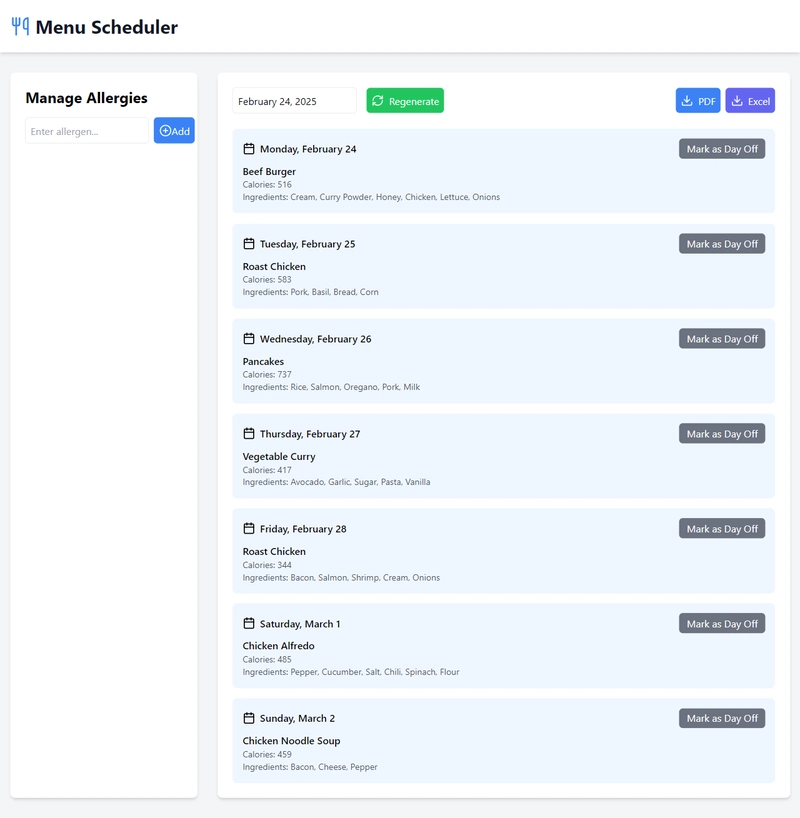Image resolution: width=800 pixels, height=818 pixels.
Task: Mark Monday, February 24 as day off
Action: [x=722, y=149]
